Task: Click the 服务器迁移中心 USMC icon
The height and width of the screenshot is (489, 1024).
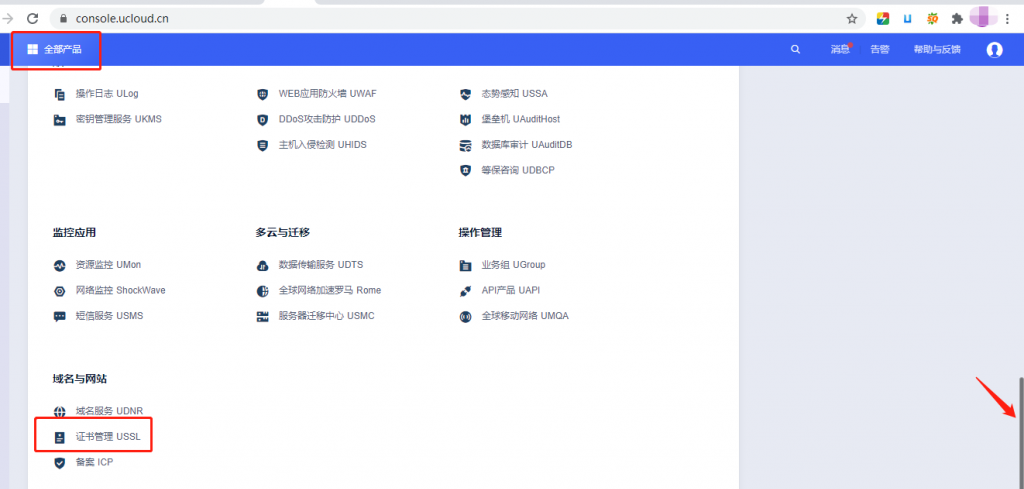Action: point(263,317)
